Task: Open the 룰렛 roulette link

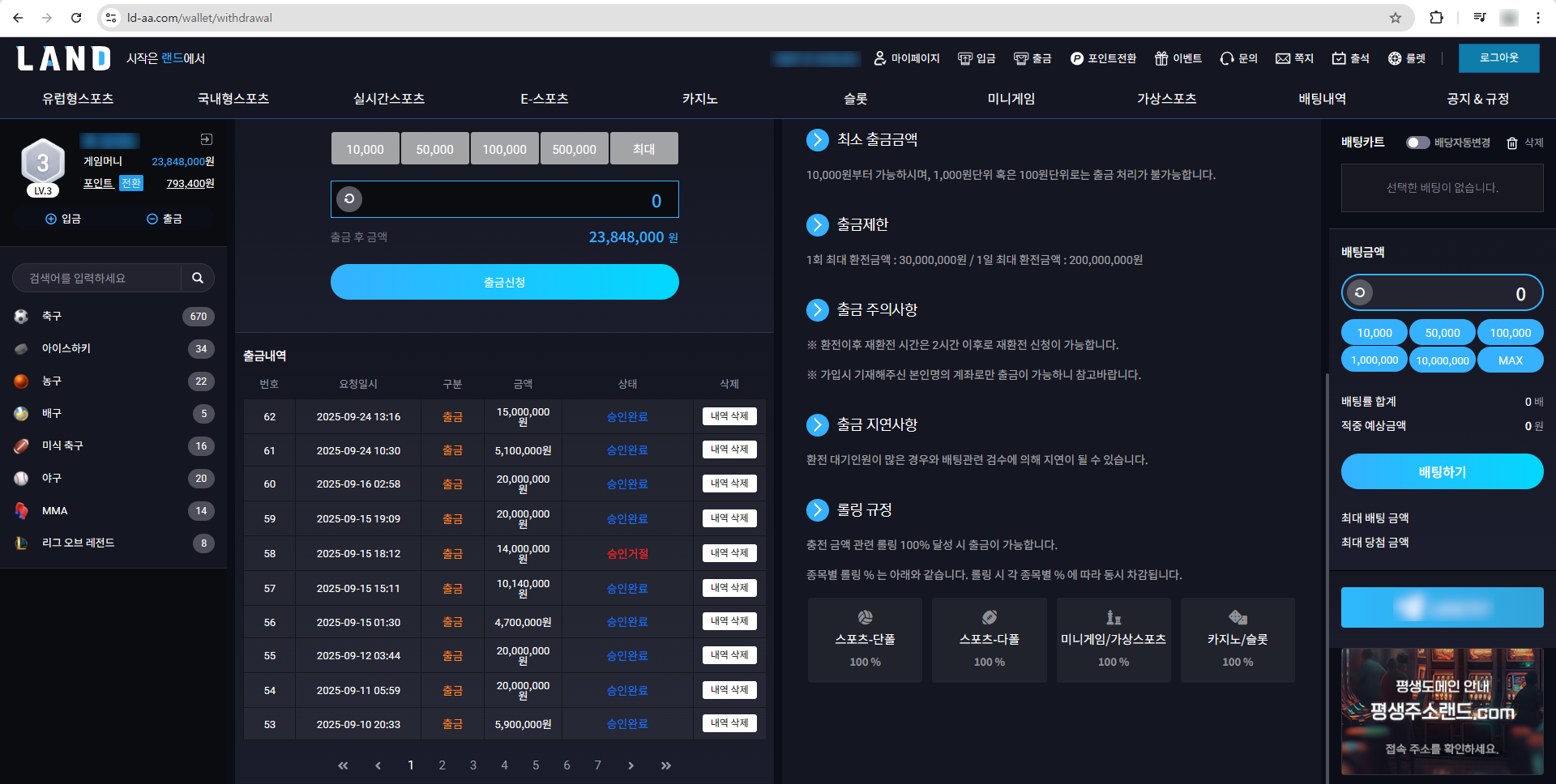Action: [x=1406, y=58]
